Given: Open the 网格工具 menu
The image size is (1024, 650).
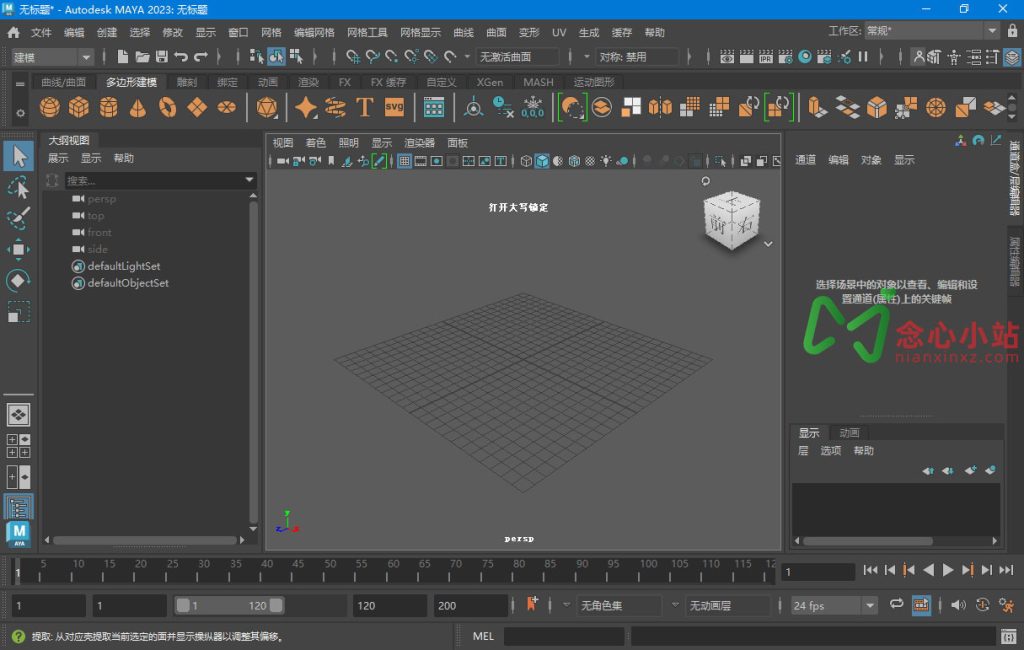Looking at the screenshot, I should (x=367, y=32).
